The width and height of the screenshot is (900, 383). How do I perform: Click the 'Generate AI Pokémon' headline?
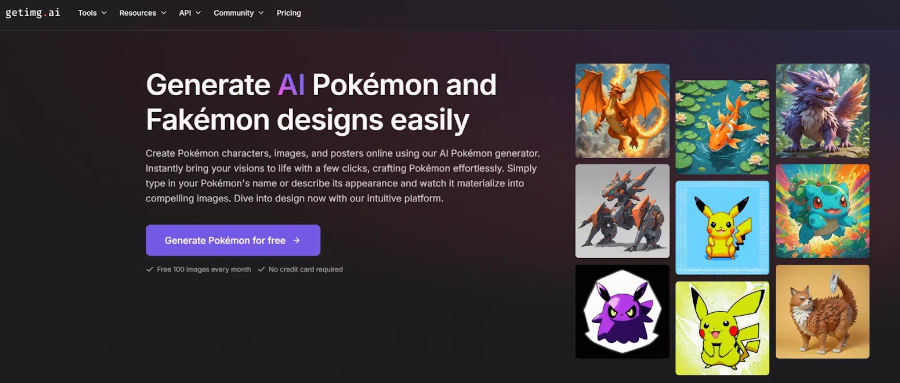pyautogui.click(x=321, y=103)
